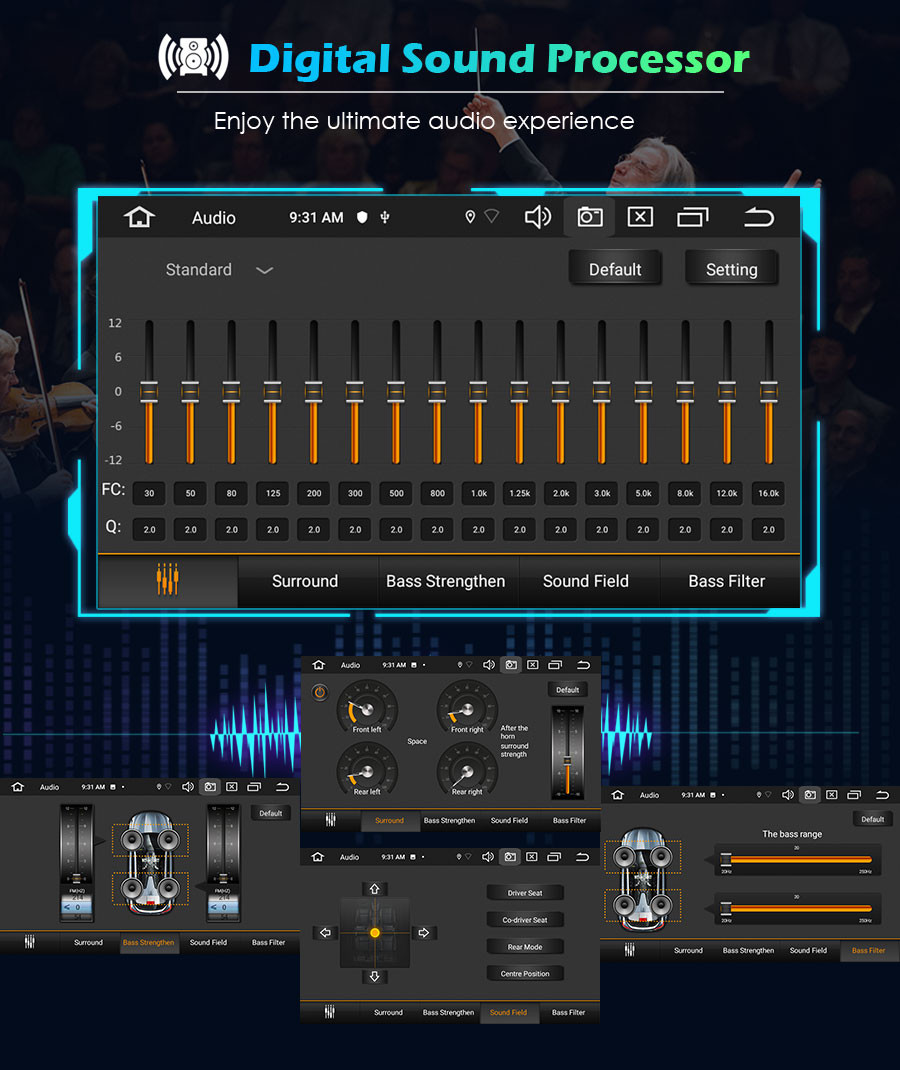
Task: Tap the back arrow in main Audio screen
Action: click(x=759, y=217)
